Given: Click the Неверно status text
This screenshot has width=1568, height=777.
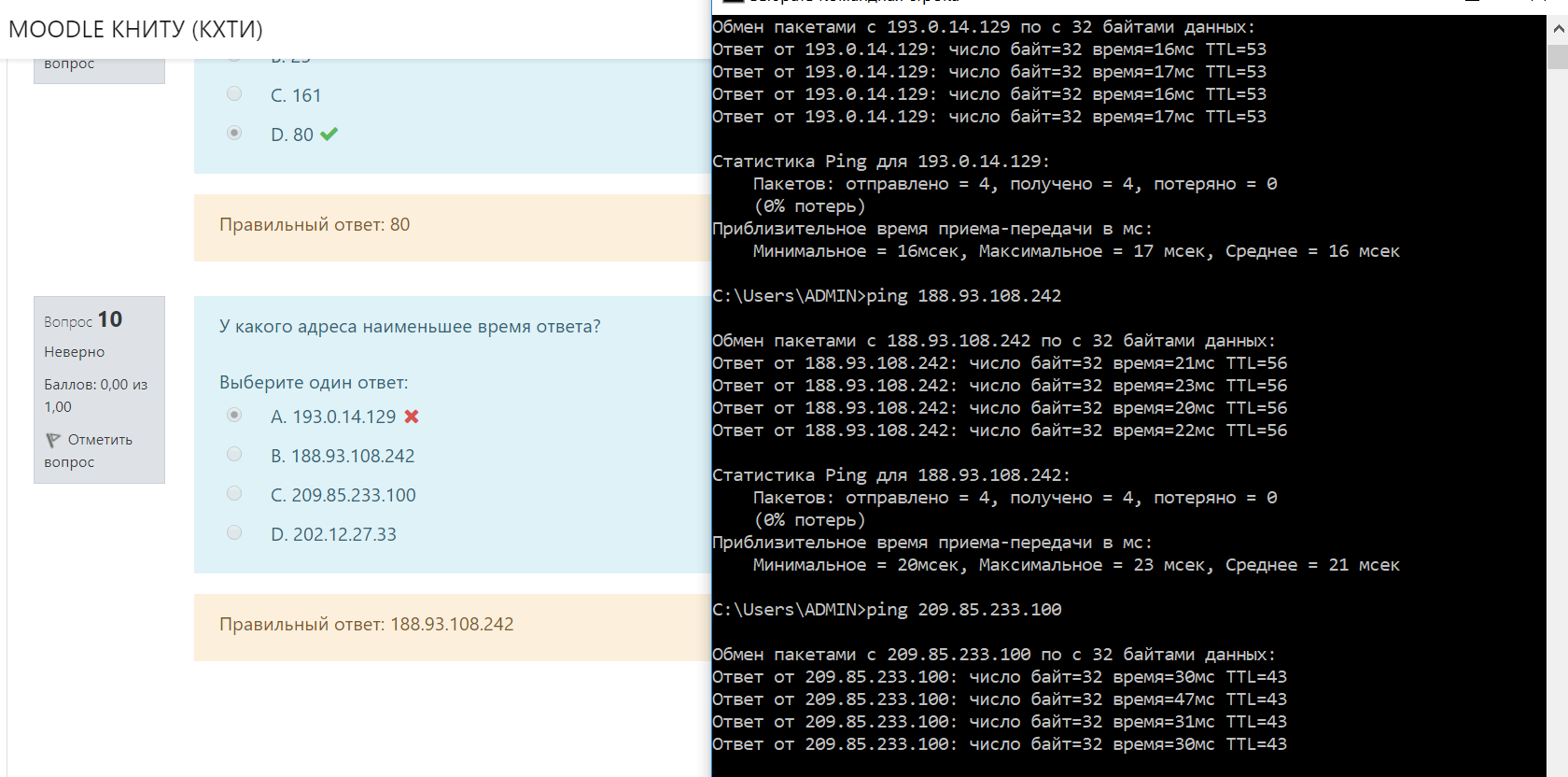Looking at the screenshot, I should tap(75, 352).
